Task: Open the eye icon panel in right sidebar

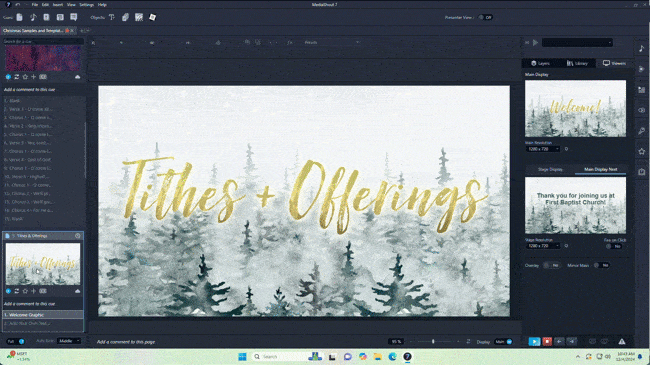Action: (641, 110)
